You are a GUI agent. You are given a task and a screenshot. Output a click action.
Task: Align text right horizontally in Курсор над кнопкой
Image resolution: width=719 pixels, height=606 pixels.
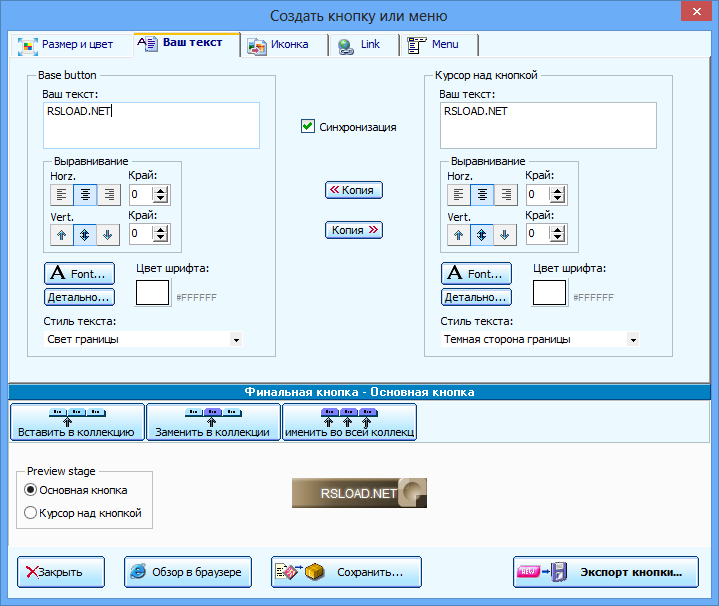click(x=506, y=195)
